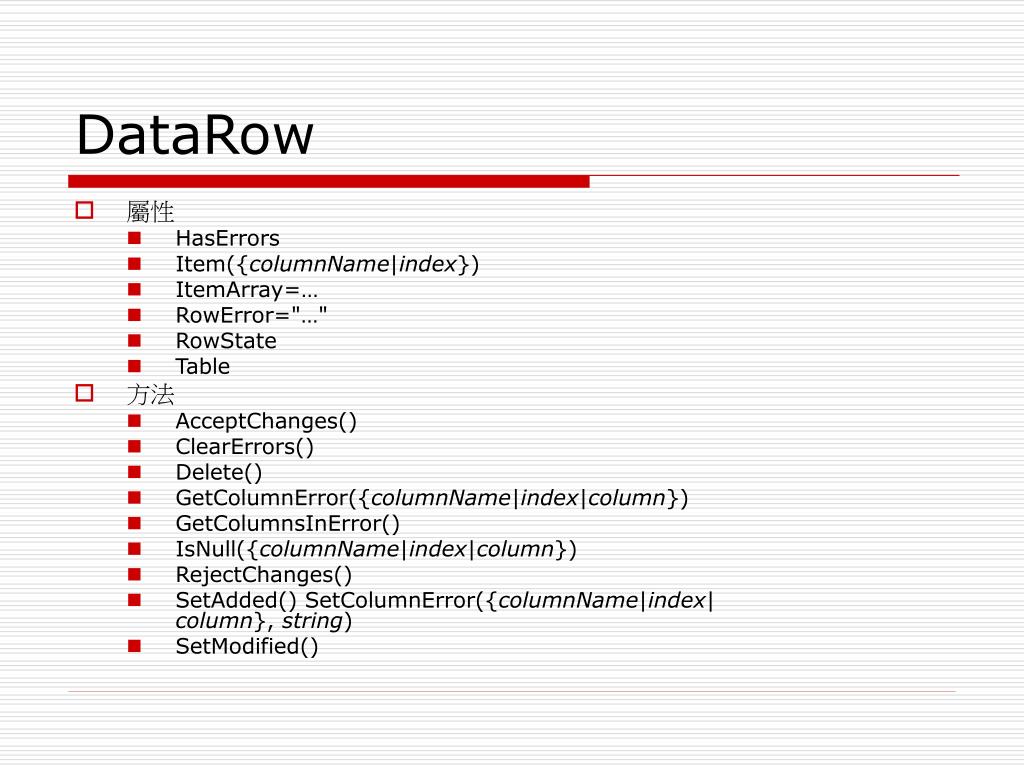Select the 屬性 heading text
This screenshot has width=1024, height=768.
click(150, 212)
